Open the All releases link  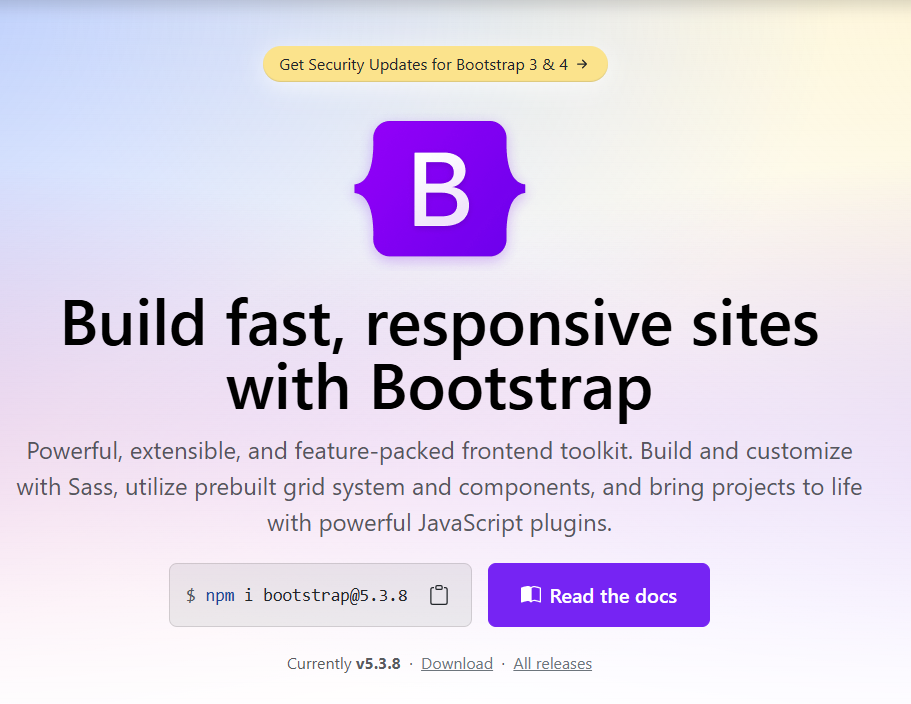tap(553, 663)
